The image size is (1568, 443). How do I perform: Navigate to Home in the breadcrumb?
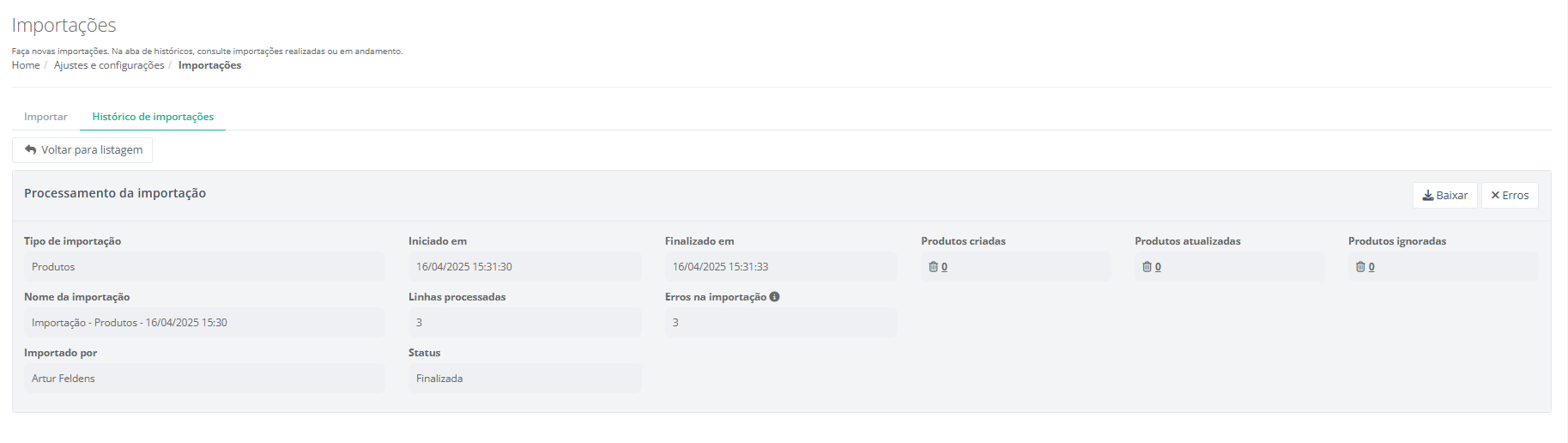tap(26, 65)
